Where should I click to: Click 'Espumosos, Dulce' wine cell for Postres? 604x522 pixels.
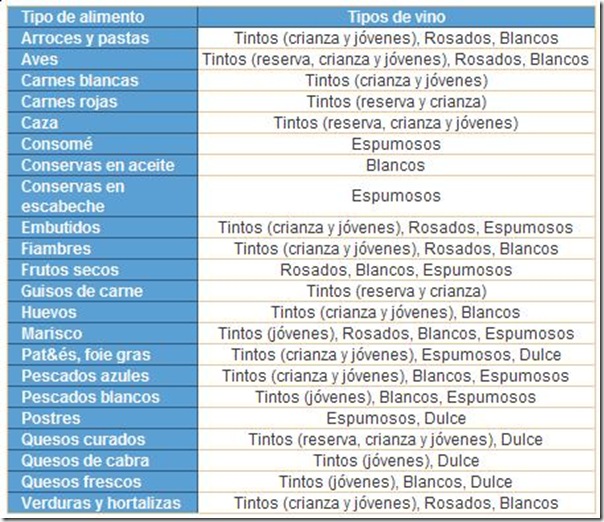[x=395, y=418]
